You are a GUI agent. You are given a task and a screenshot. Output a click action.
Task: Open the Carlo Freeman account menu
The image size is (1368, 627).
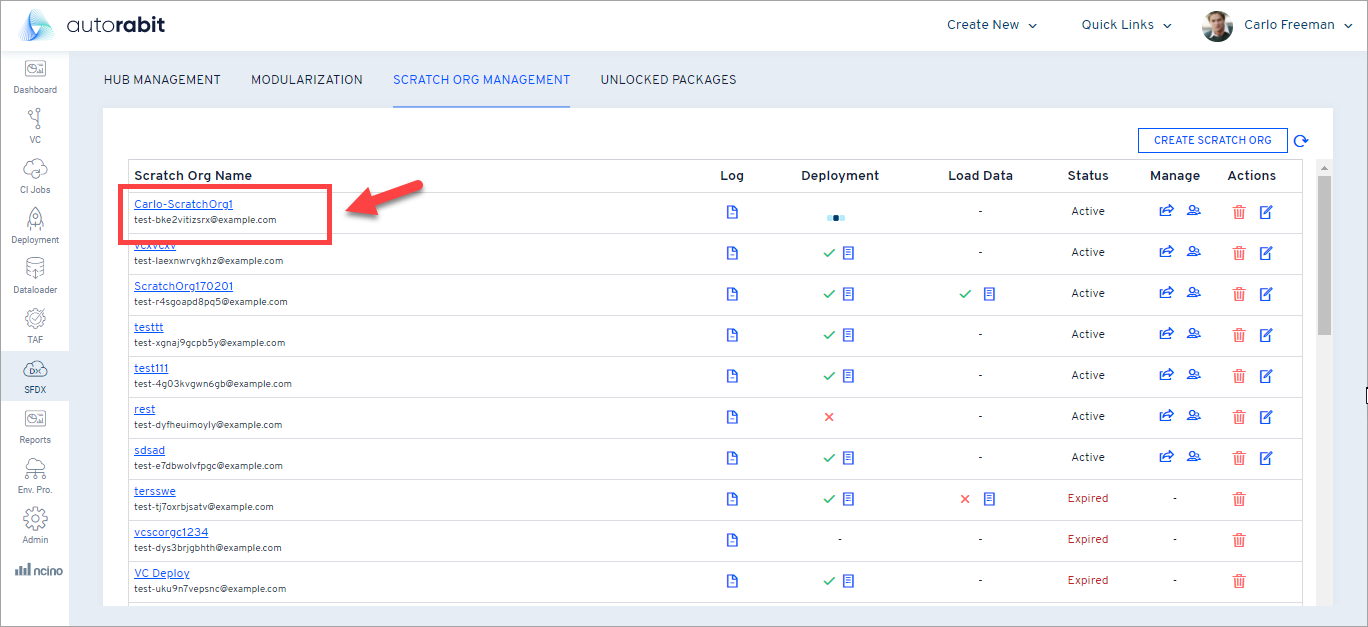(x=1278, y=24)
